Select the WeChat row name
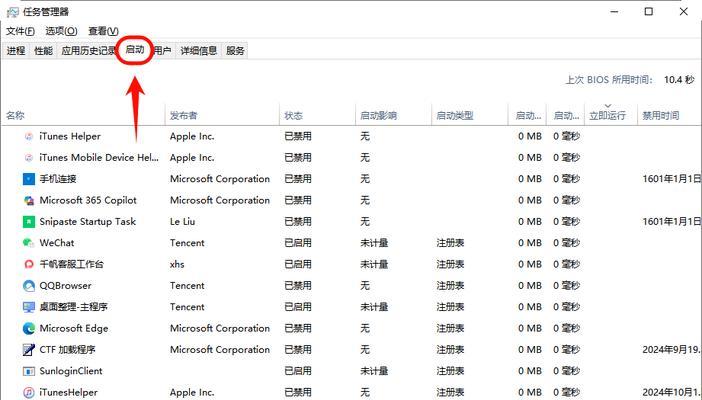This screenshot has height=400, width=702. coord(57,243)
